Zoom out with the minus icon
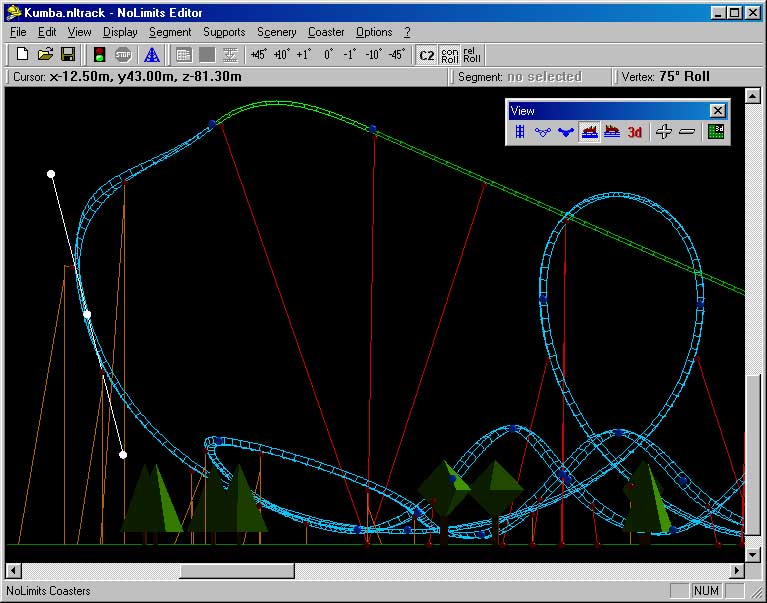 pyautogui.click(x=687, y=132)
